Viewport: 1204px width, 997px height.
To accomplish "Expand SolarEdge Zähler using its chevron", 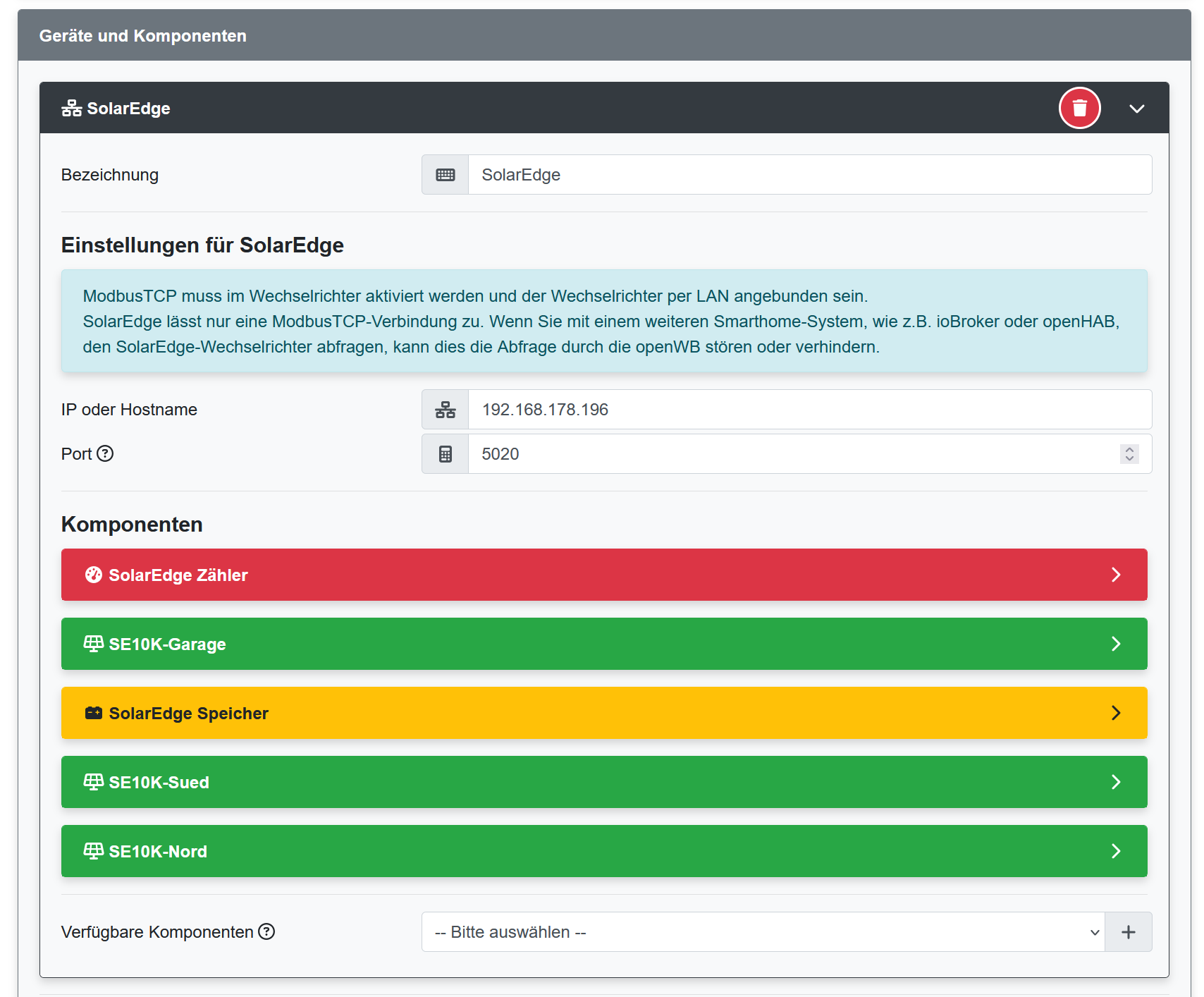I will (x=1116, y=575).
